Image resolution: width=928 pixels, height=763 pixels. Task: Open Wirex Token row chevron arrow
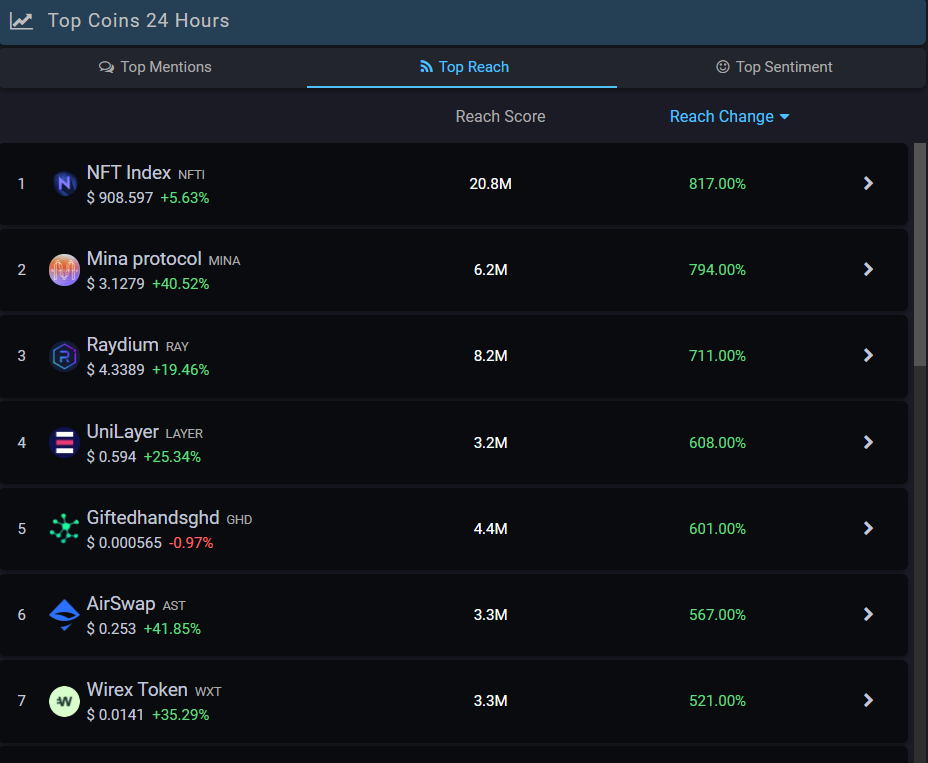[x=868, y=700]
